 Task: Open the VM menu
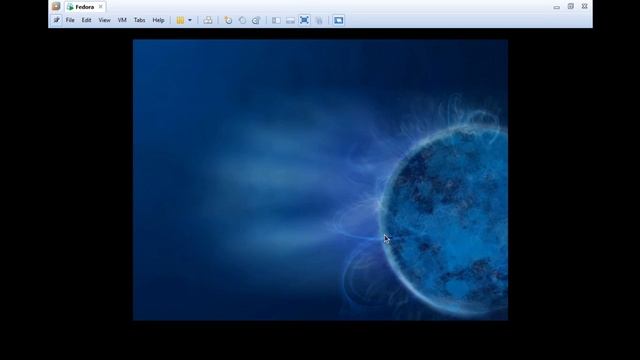pos(122,20)
